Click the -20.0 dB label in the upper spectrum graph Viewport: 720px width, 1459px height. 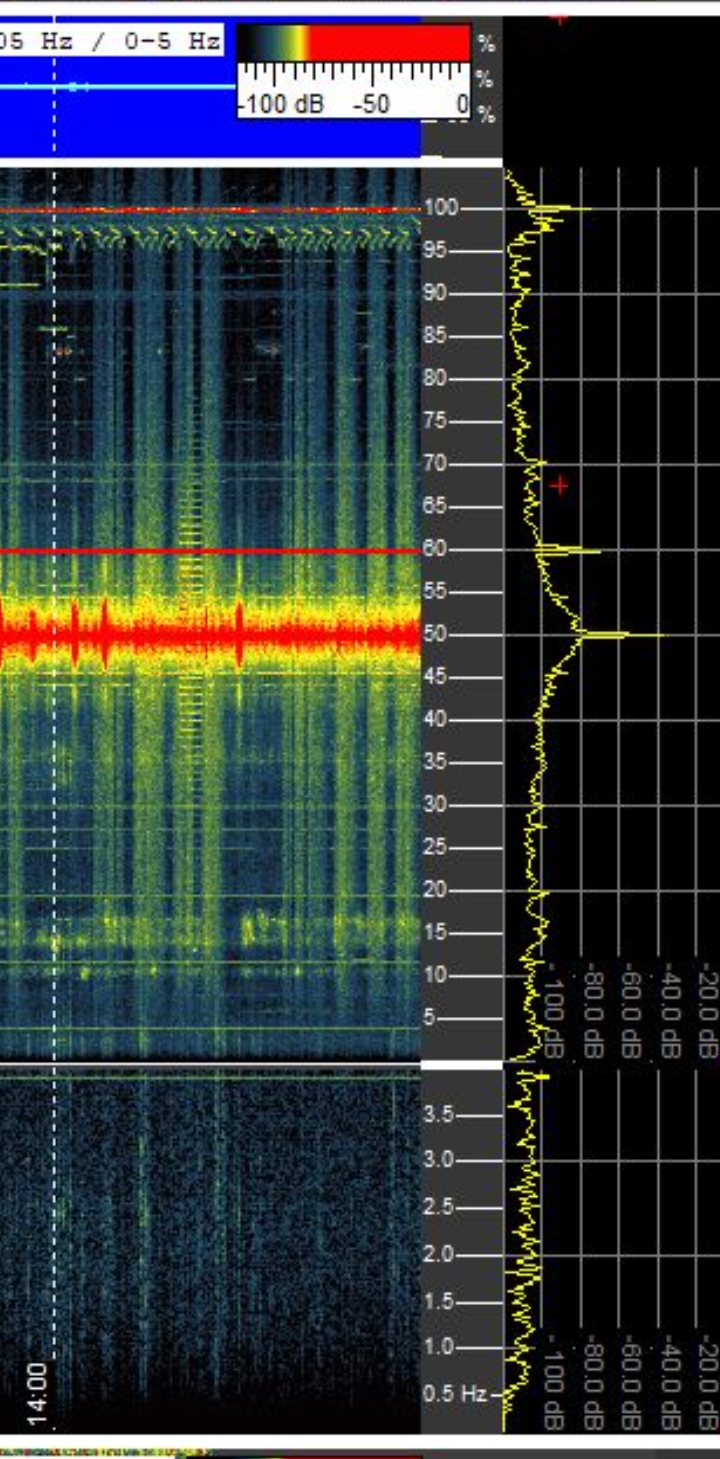[708, 1012]
